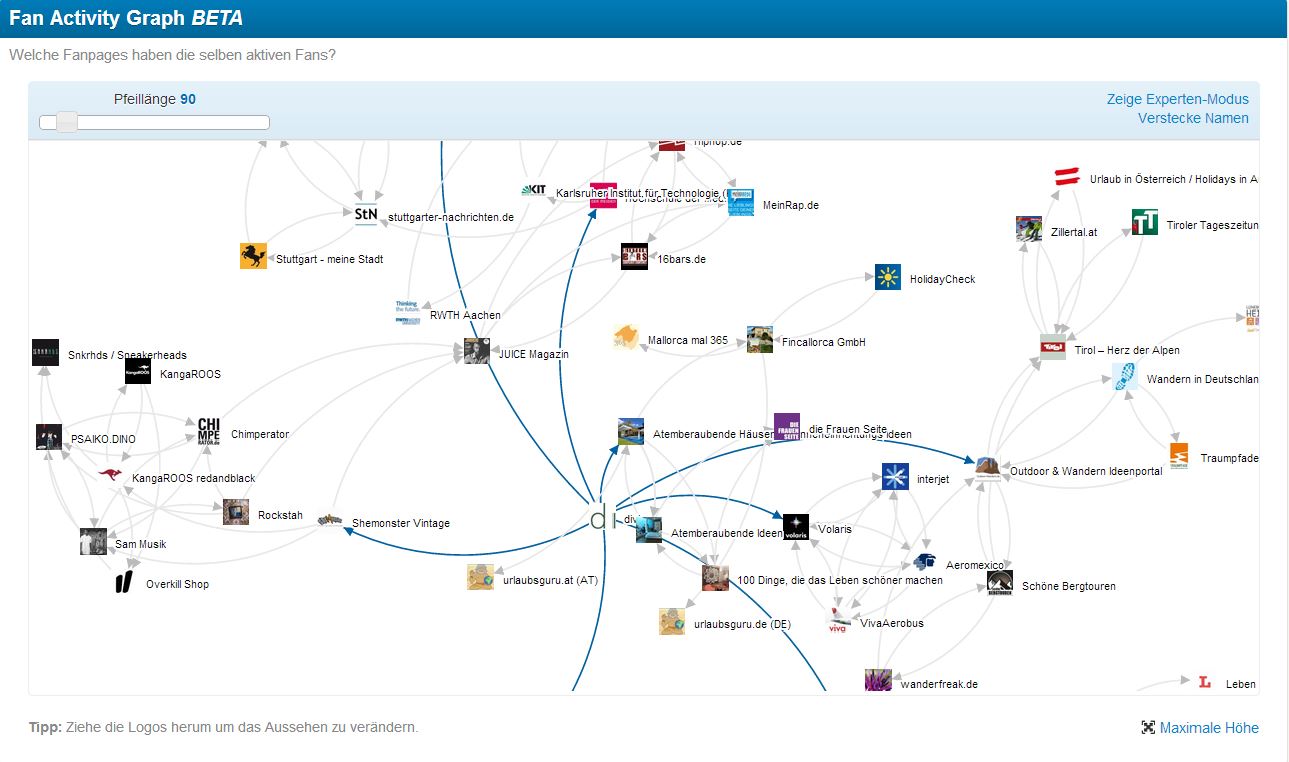Click the Schöne Bergtouren logo

point(1000,583)
